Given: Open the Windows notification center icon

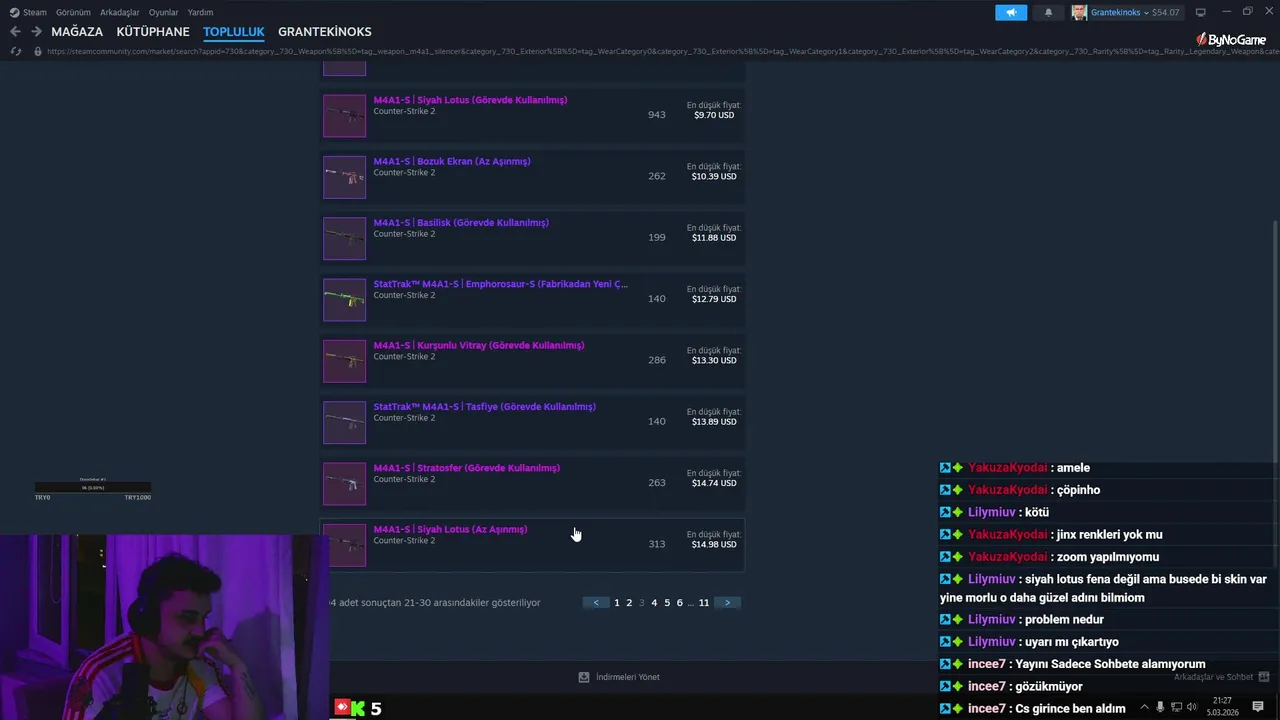Looking at the screenshot, I should point(1258,707).
